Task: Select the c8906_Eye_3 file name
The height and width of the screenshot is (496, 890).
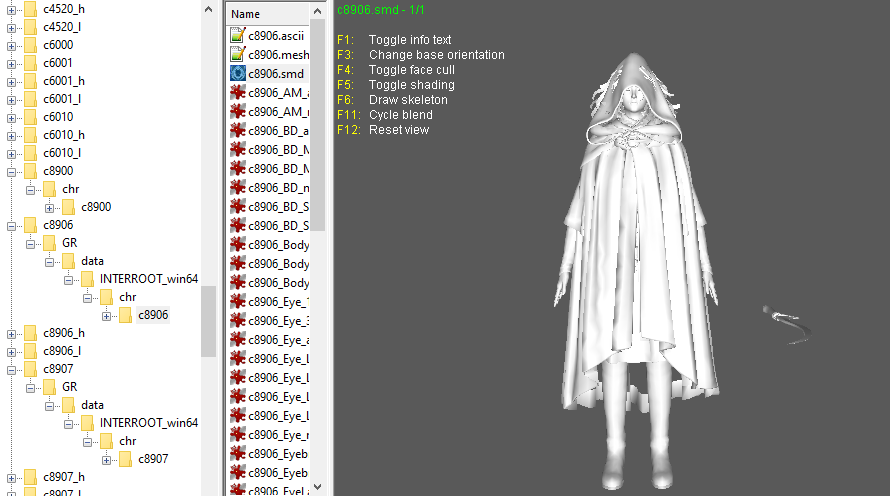Action: click(279, 321)
